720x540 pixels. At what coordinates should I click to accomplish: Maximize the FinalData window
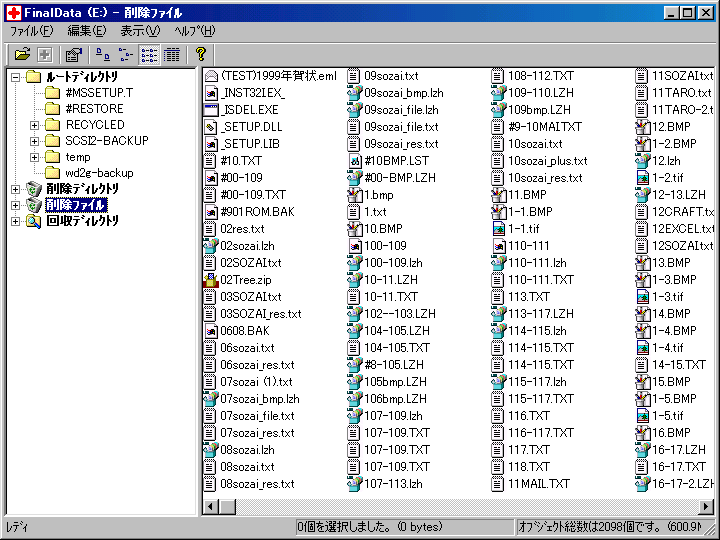[687, 13]
